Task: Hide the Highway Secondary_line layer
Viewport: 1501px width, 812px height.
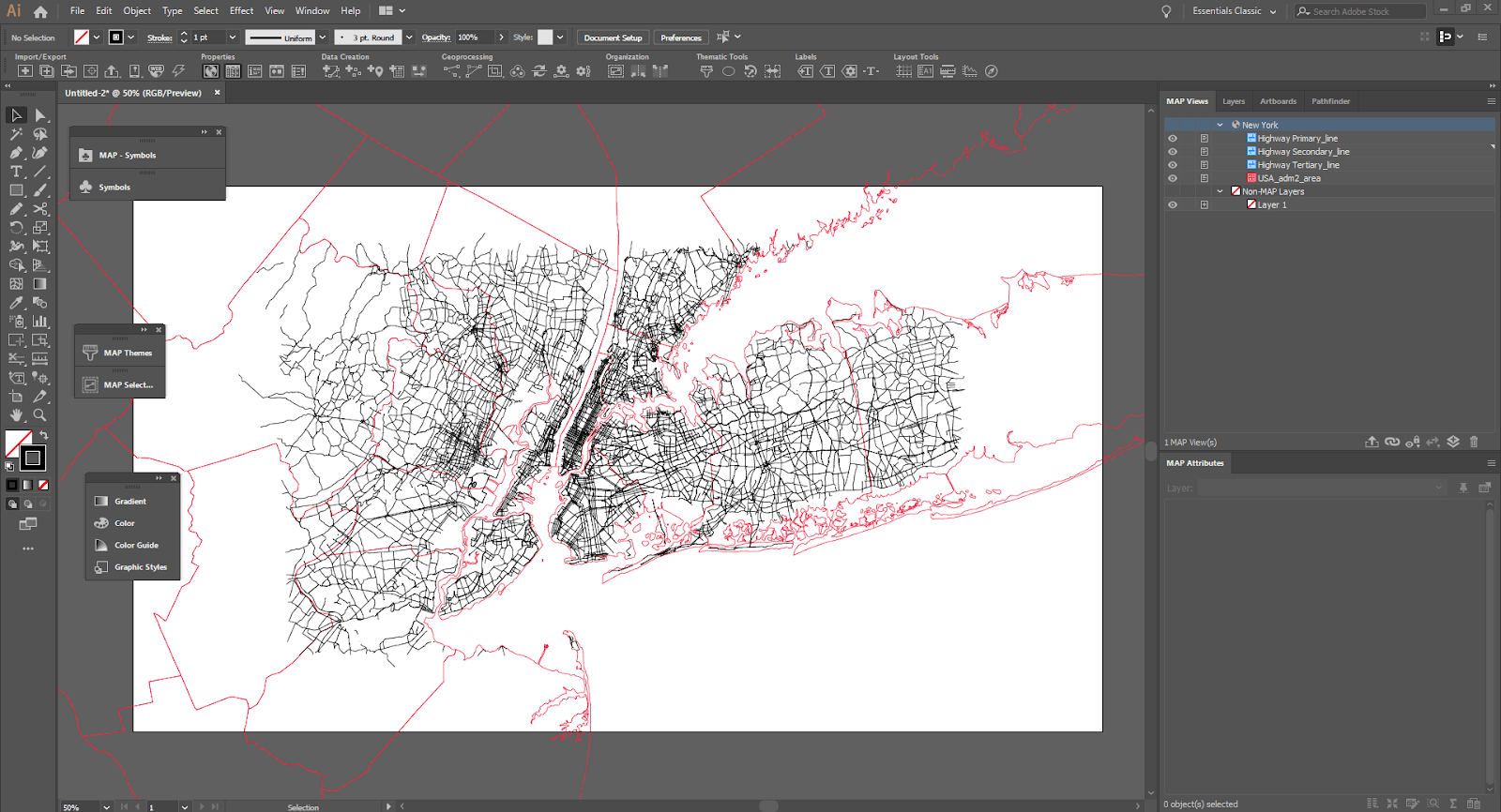Action: tap(1173, 152)
